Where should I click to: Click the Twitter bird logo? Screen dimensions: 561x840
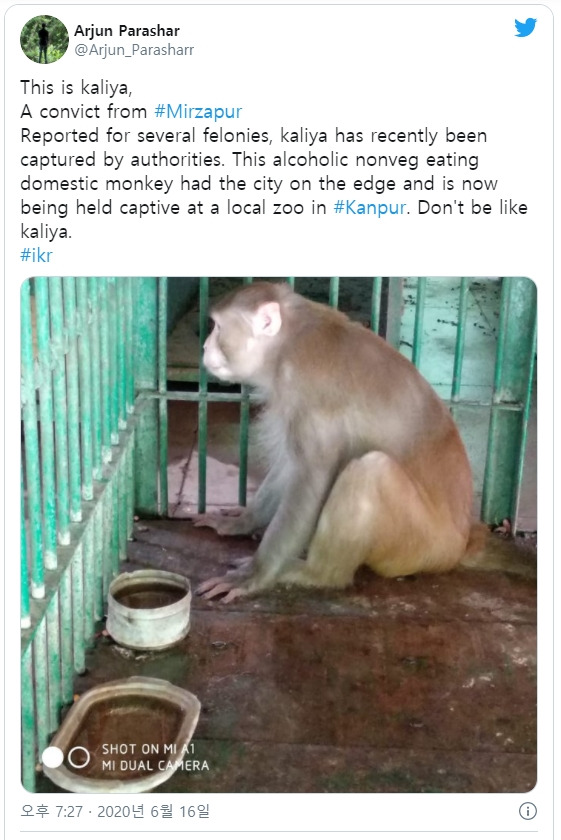(x=525, y=27)
